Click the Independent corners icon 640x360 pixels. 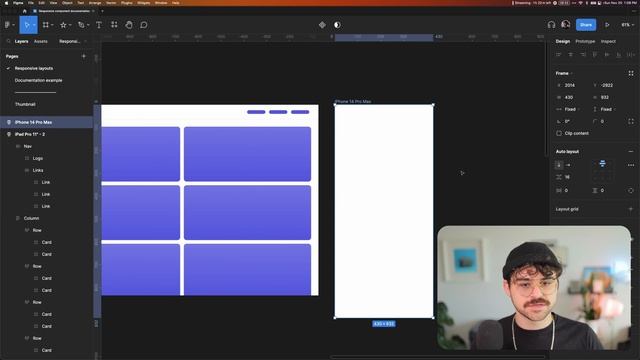(631, 121)
